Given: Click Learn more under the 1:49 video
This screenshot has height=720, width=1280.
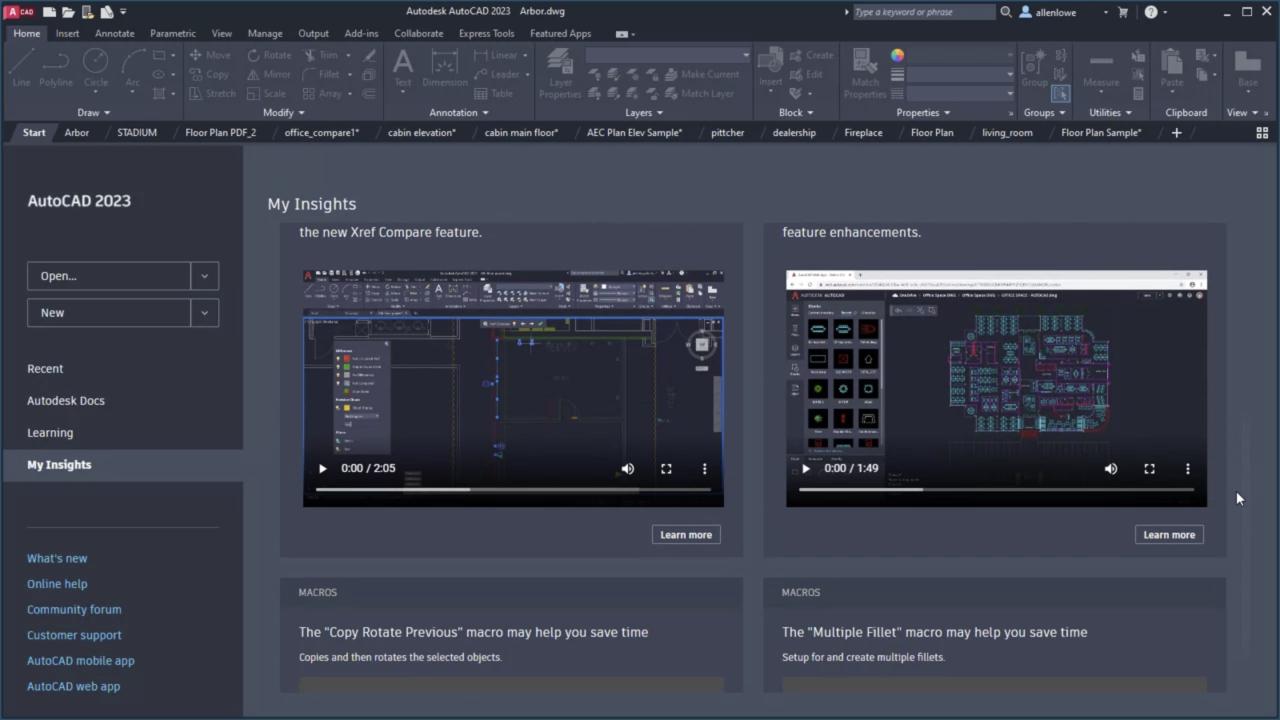Looking at the screenshot, I should pyautogui.click(x=1169, y=535).
